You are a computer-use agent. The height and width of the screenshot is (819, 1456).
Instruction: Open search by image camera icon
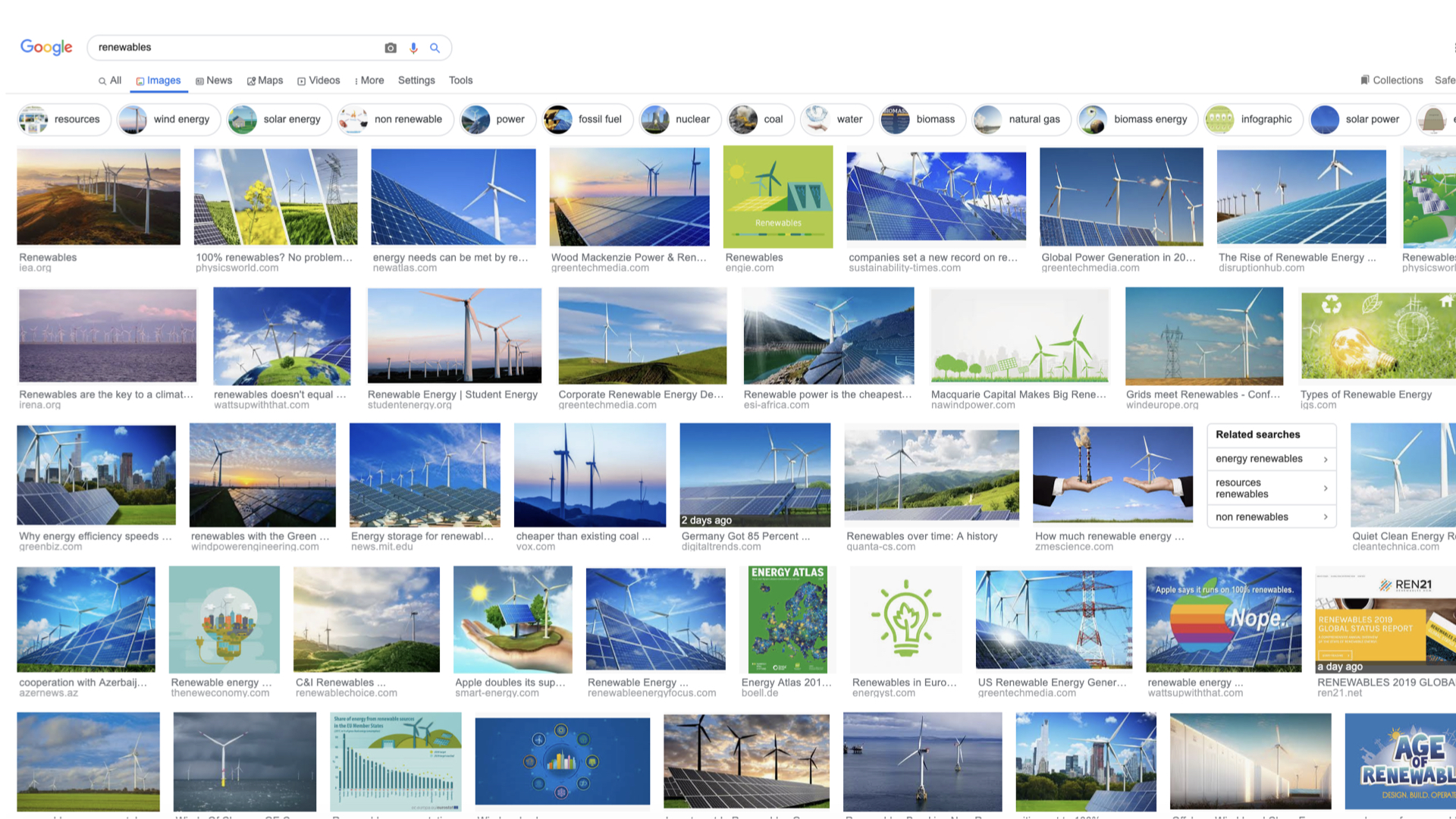point(391,48)
